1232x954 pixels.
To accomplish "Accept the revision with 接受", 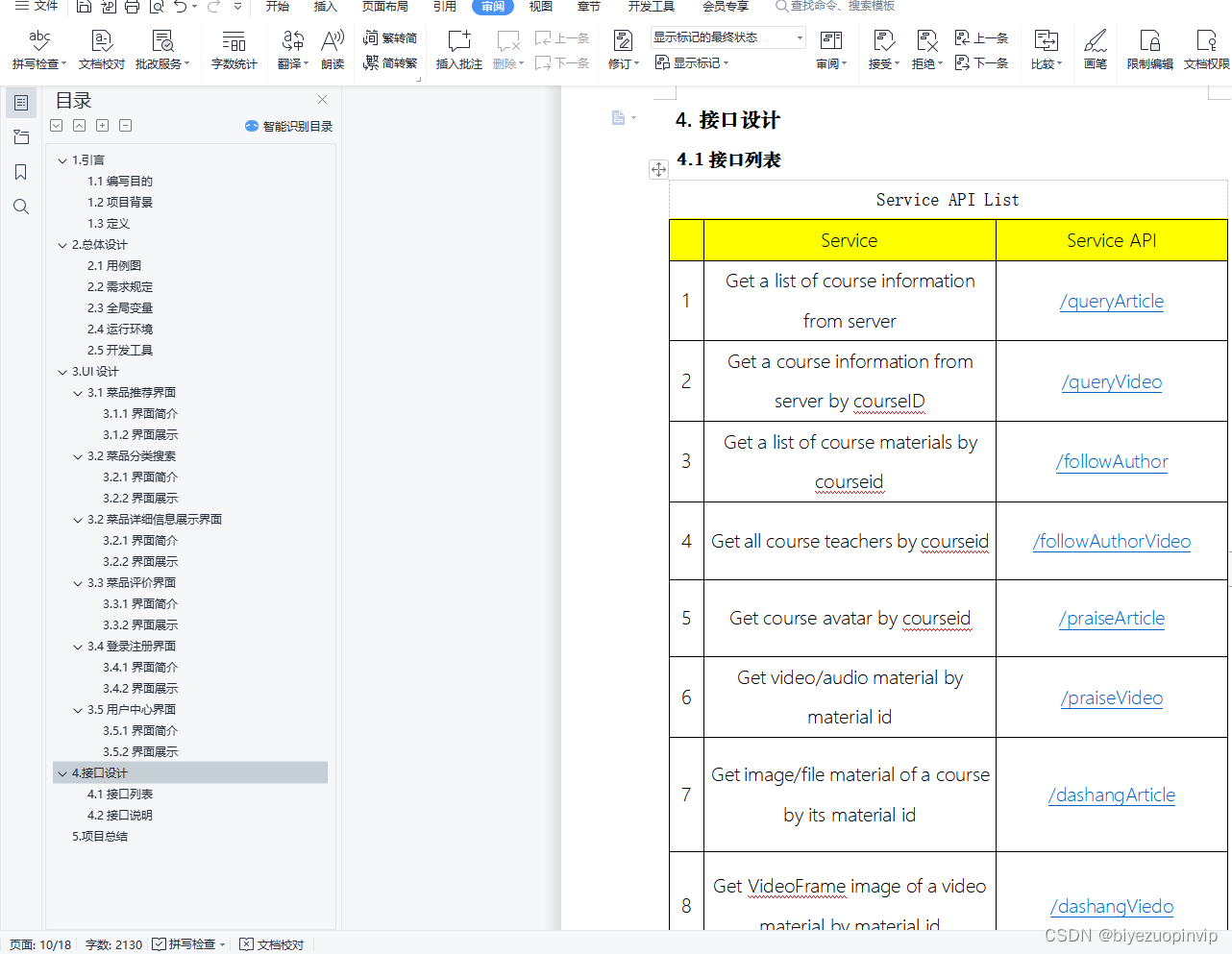I will tap(883, 50).
